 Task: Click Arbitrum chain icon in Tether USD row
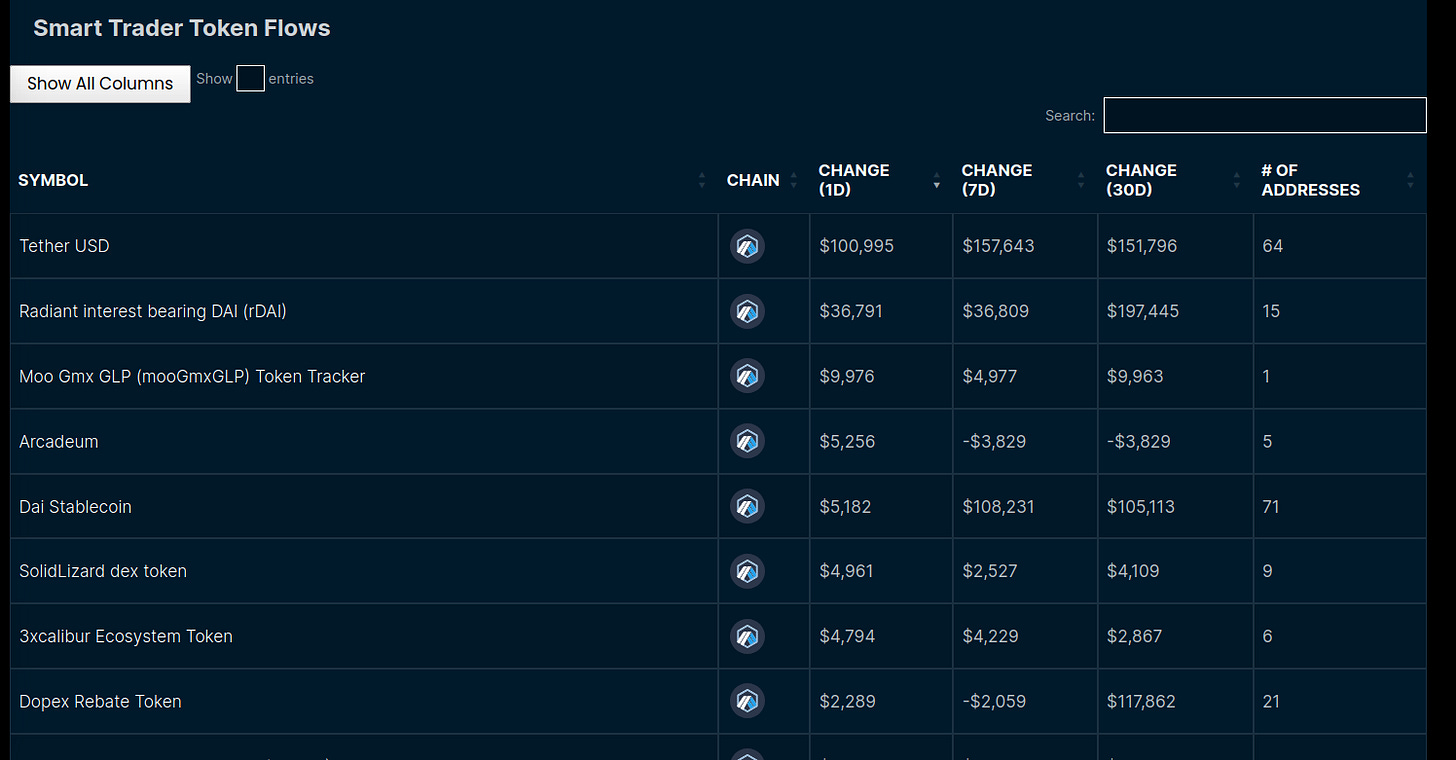(747, 246)
